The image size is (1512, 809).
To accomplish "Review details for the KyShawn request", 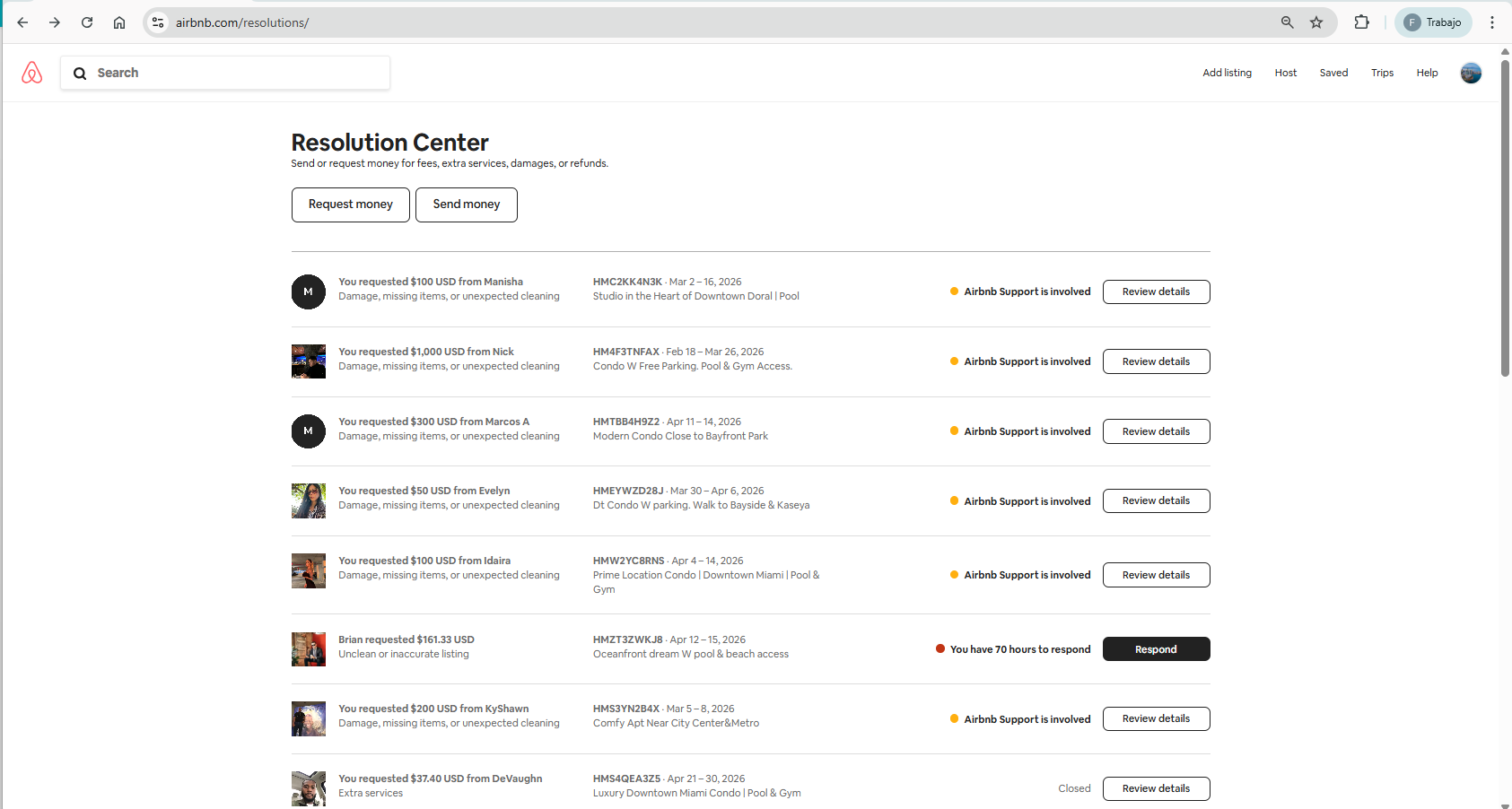I will click(x=1156, y=718).
